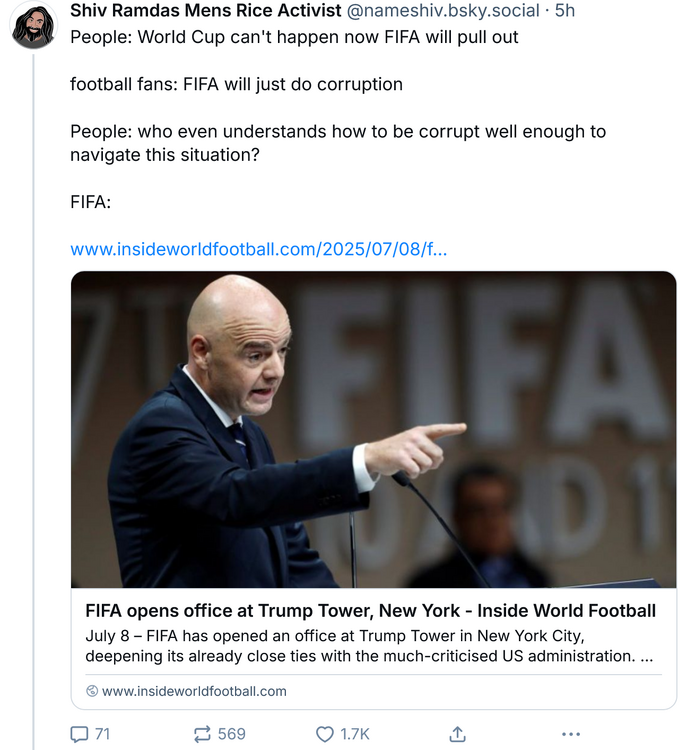Click the globe icon beside the domain

click(92, 691)
